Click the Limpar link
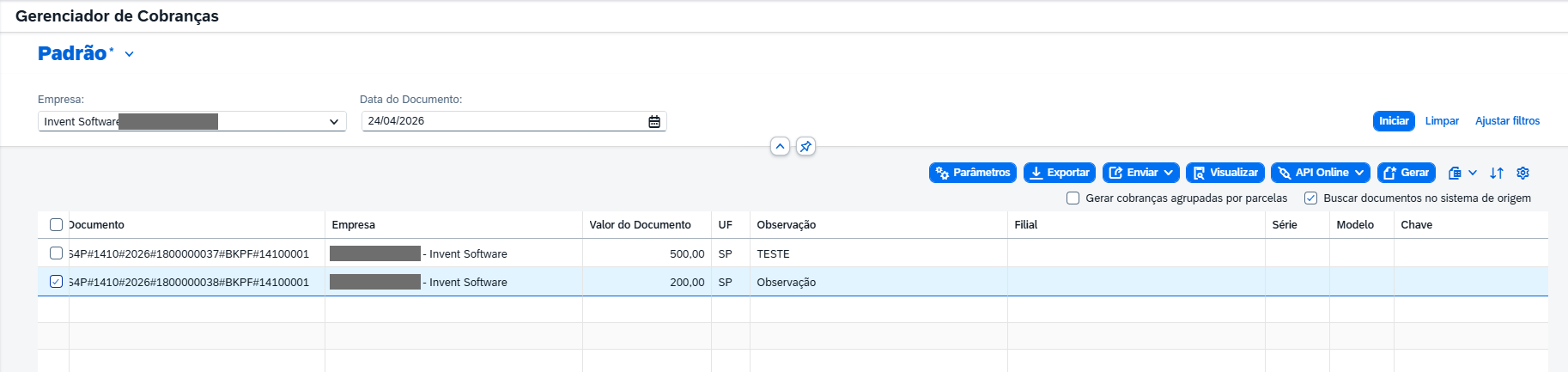Image resolution: width=1568 pixels, height=372 pixels. pos(1442,121)
